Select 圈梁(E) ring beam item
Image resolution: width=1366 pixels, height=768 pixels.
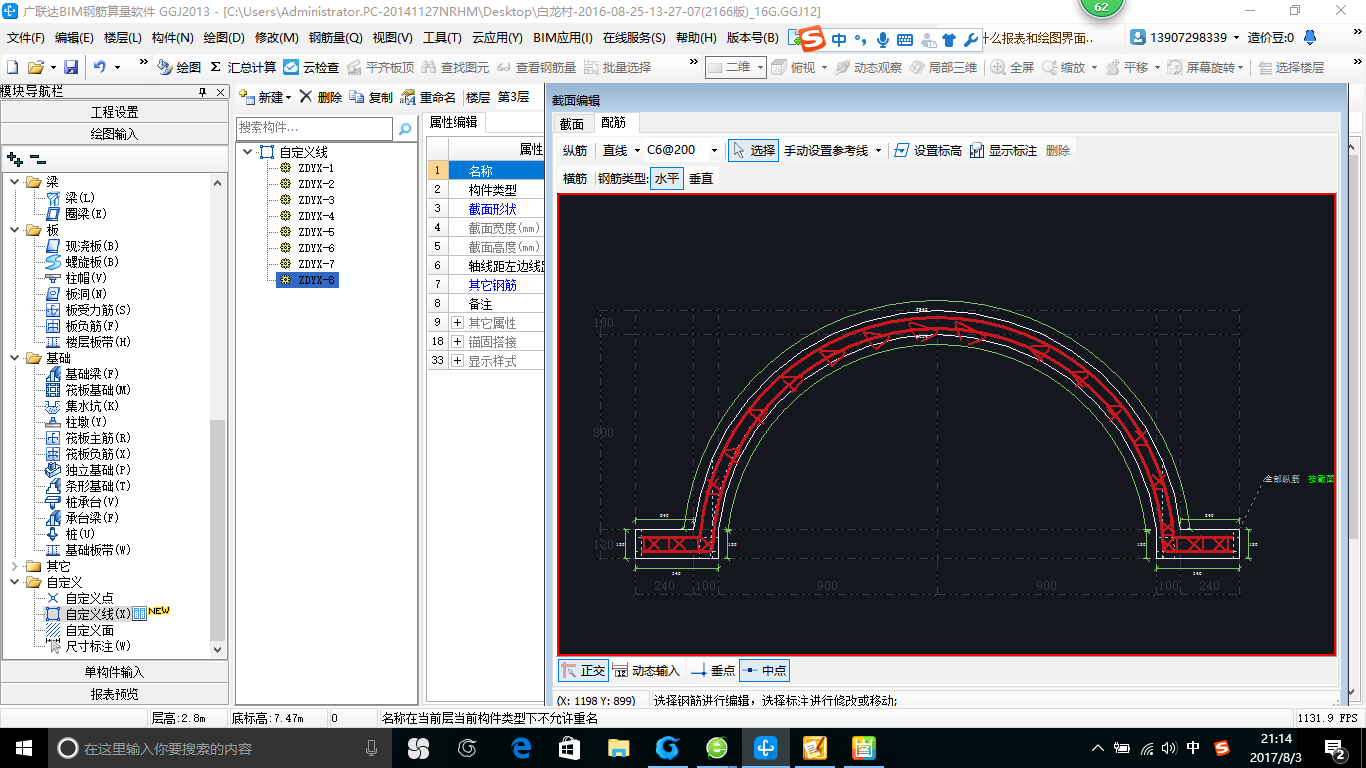click(78, 214)
